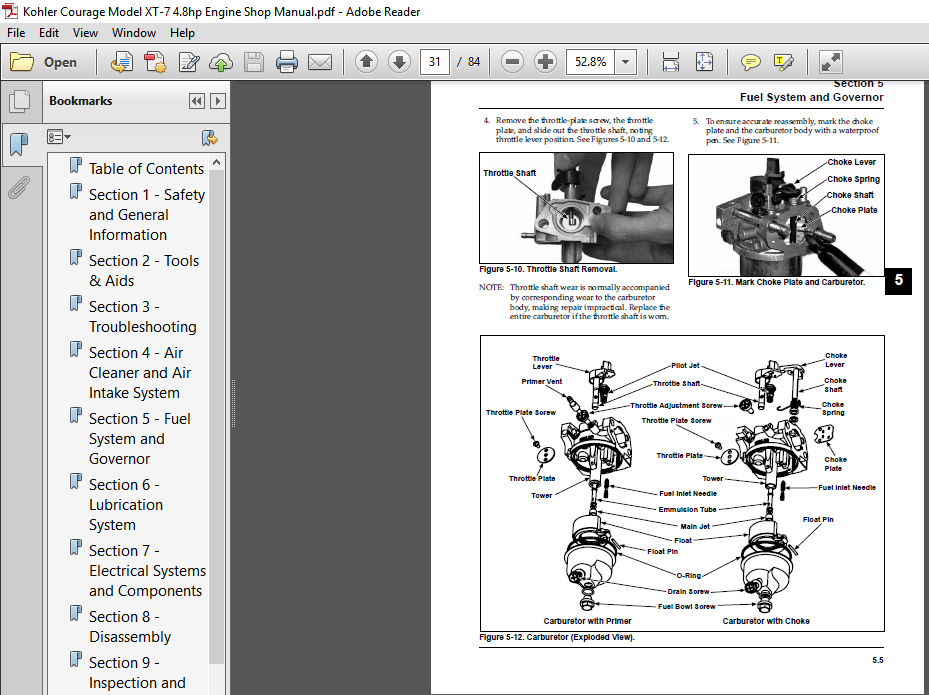Click the bookmarks scrollbar up arrow

(217, 162)
